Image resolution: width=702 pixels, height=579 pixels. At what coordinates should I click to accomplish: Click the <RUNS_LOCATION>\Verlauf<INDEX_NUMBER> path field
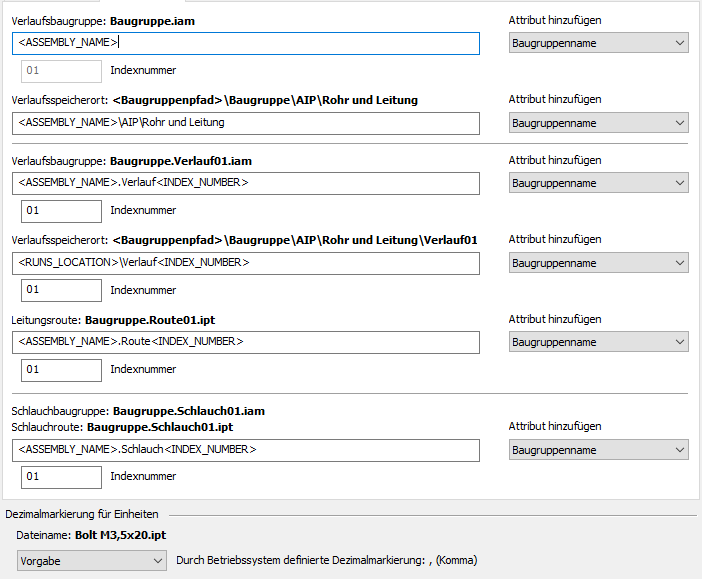(247, 263)
